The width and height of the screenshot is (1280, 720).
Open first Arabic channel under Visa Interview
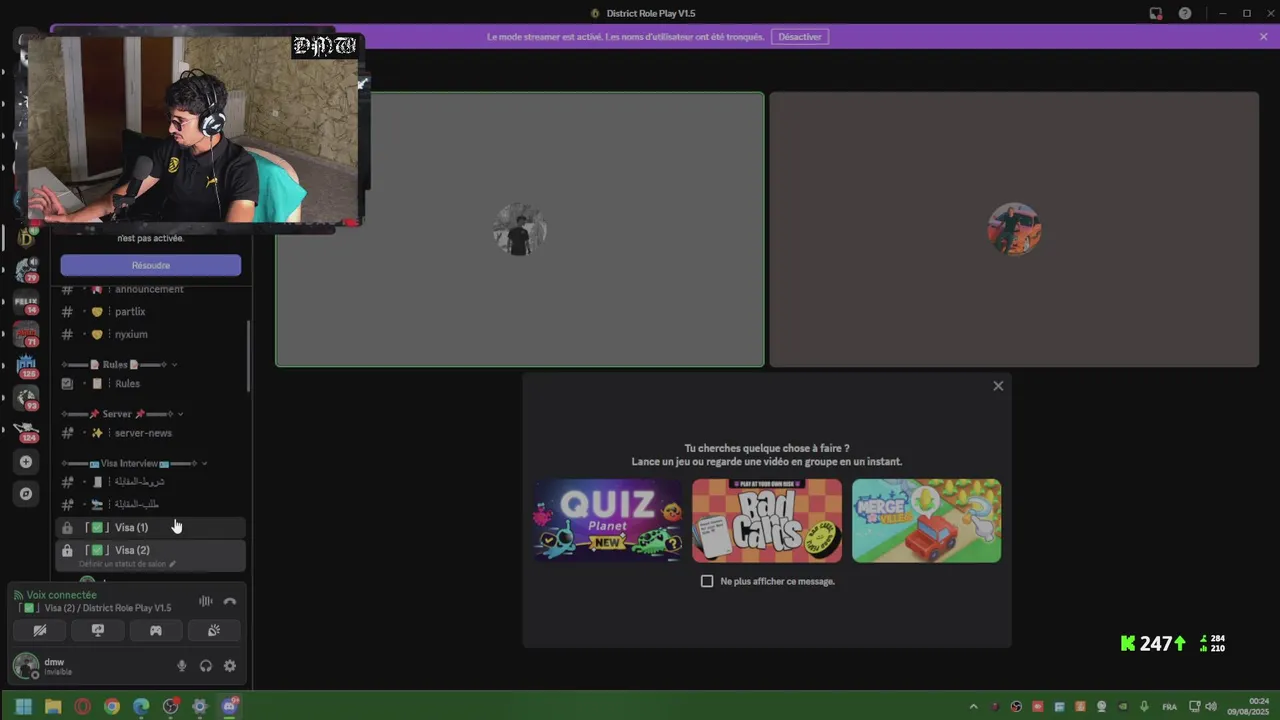pos(150,482)
